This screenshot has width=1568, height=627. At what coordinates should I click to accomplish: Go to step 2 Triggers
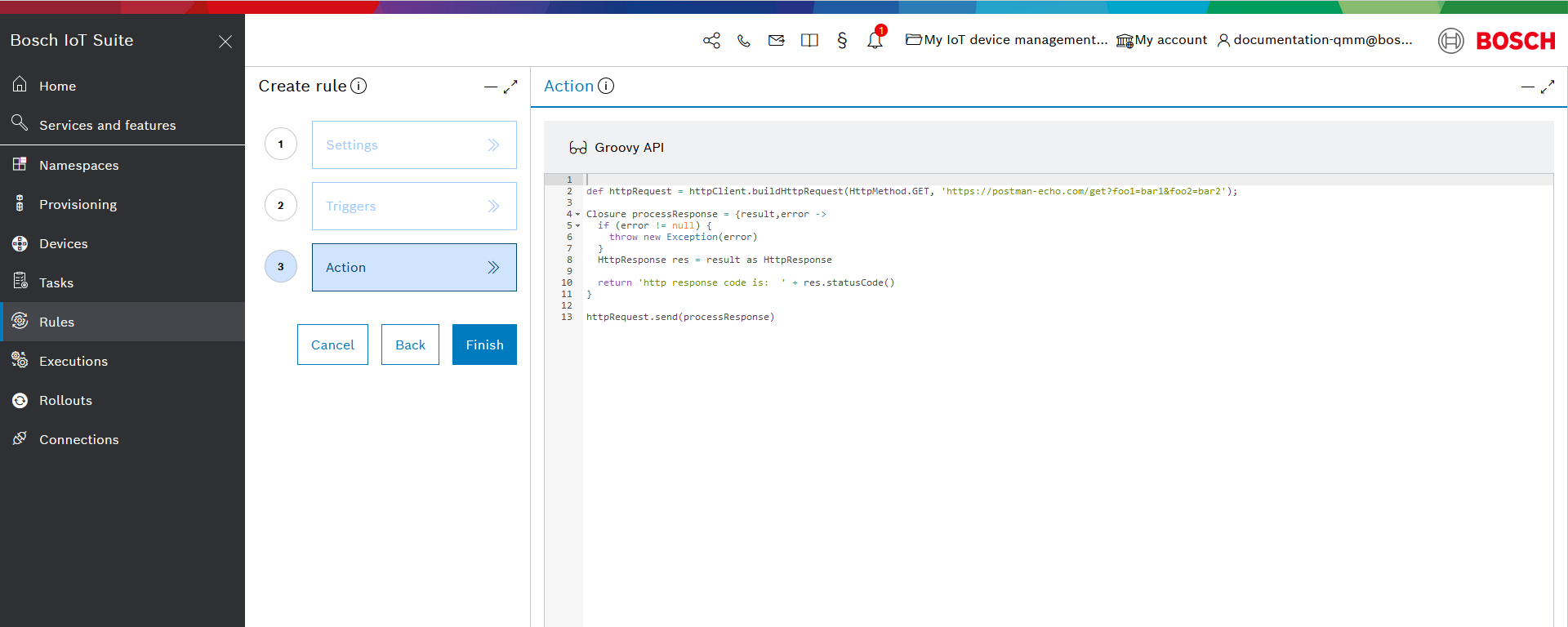[x=414, y=206]
